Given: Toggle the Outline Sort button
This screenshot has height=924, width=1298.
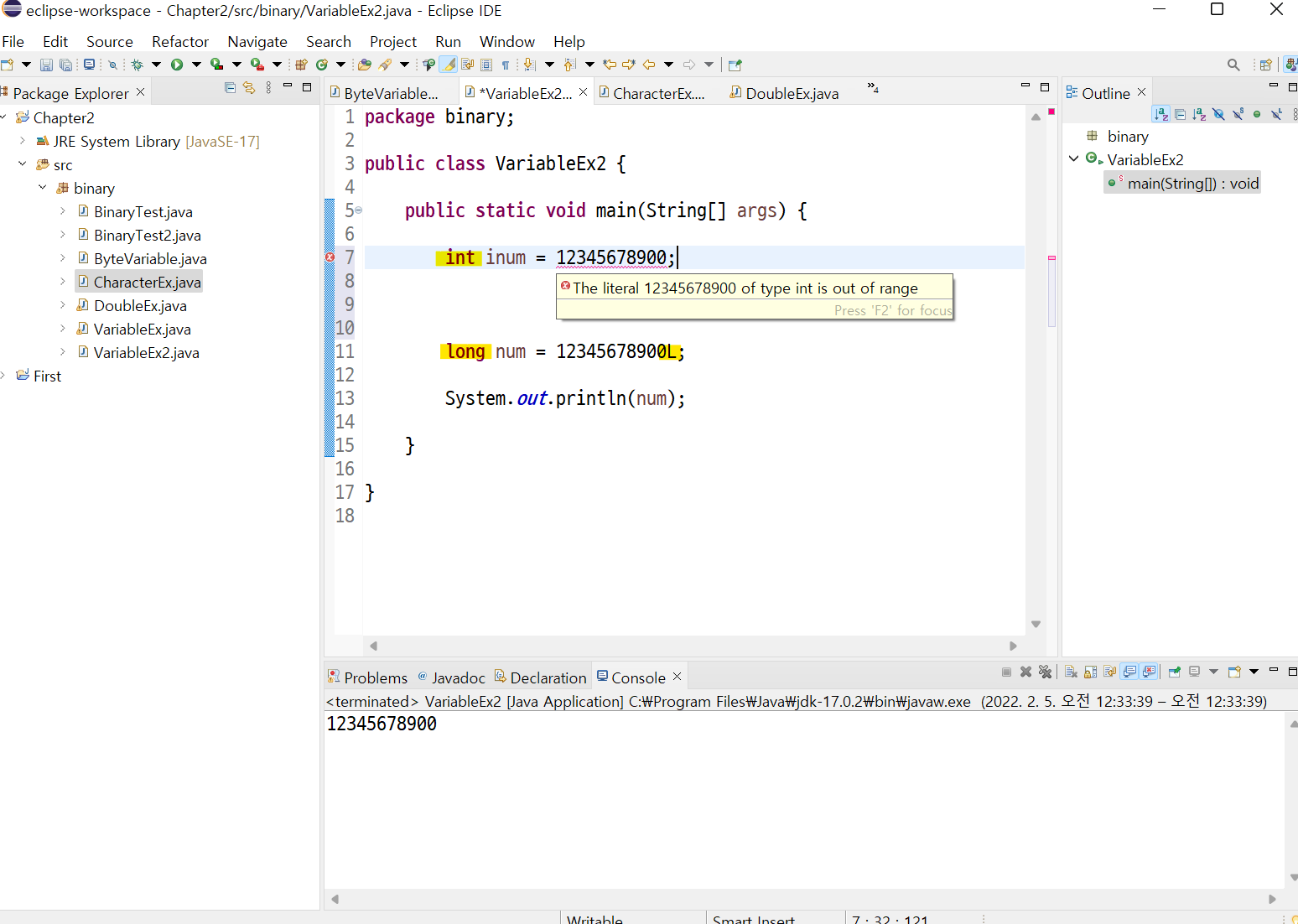Looking at the screenshot, I should pyautogui.click(x=1160, y=114).
